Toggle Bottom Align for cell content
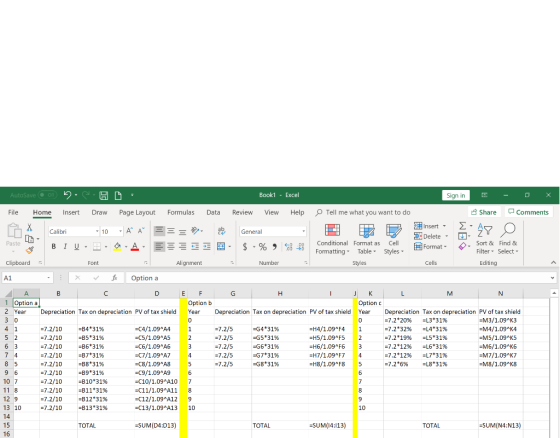 click(x=182, y=231)
